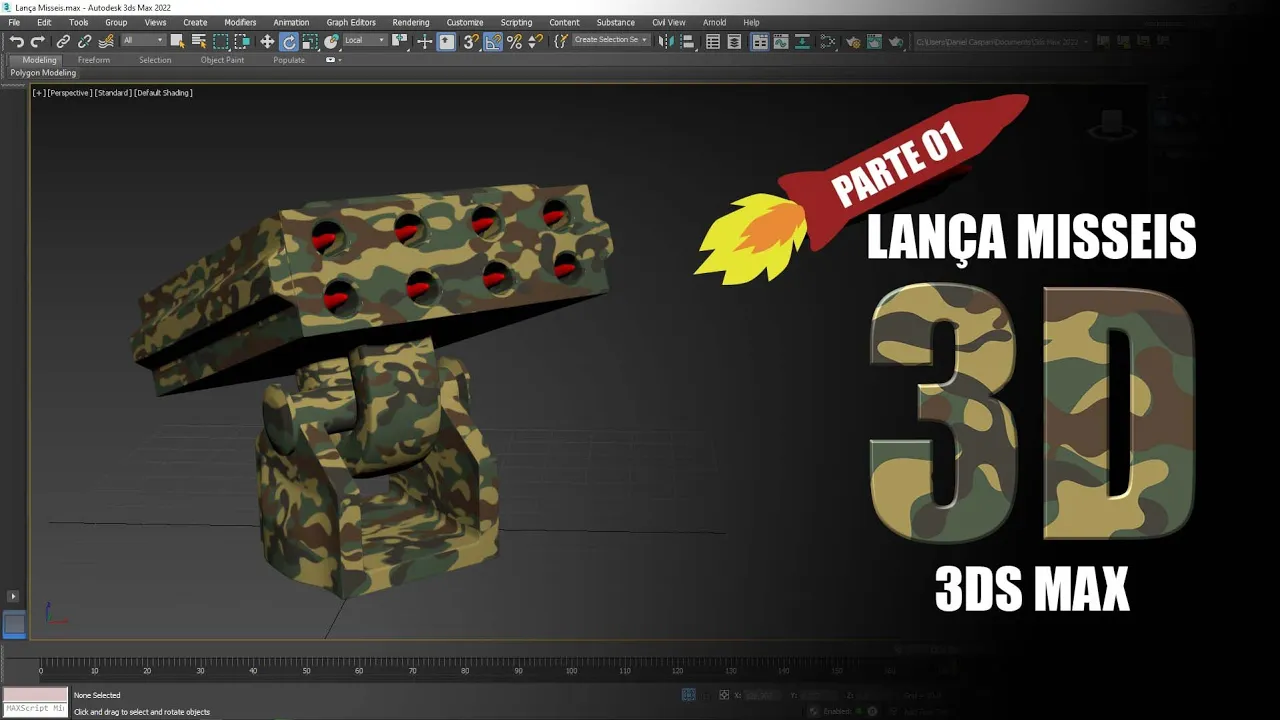Click the Render Production teapot icon
1280x720 pixels.
click(x=896, y=41)
